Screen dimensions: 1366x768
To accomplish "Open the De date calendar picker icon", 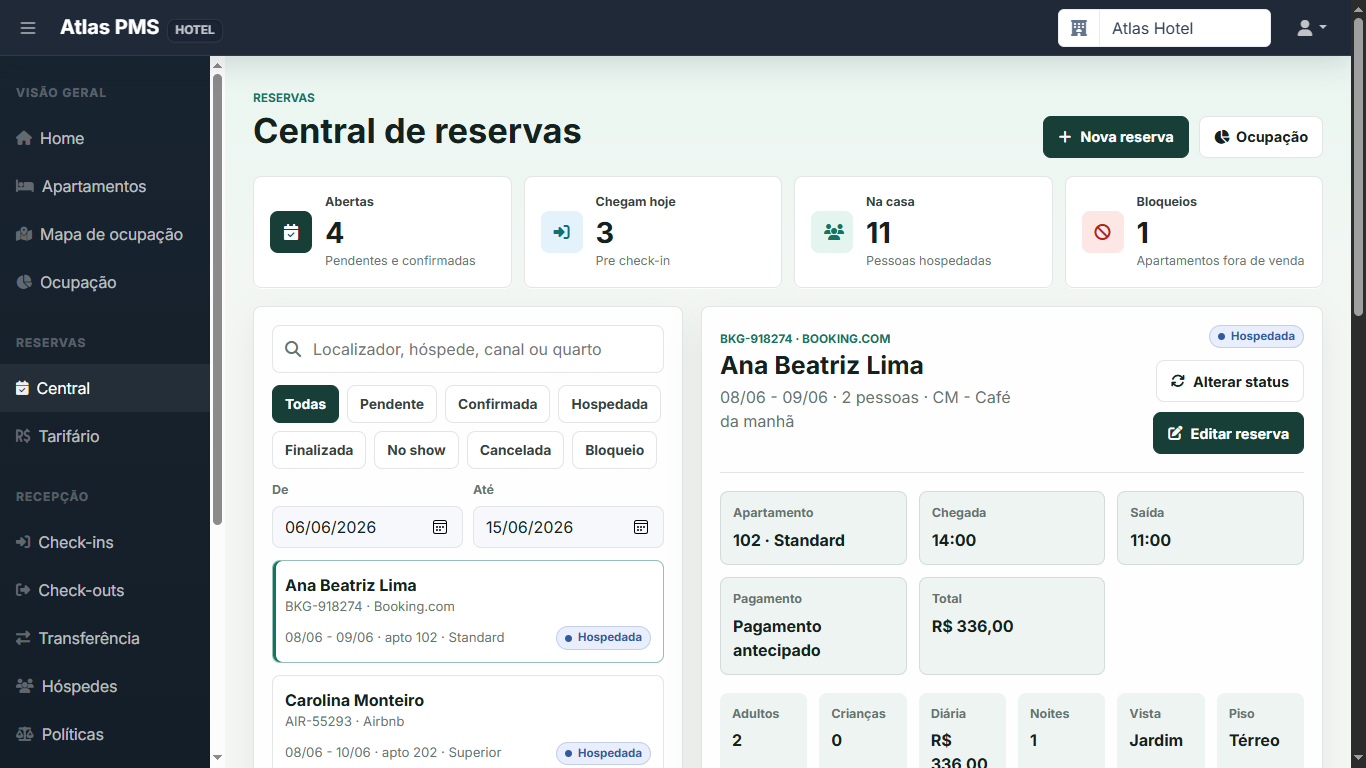I will click(440, 527).
